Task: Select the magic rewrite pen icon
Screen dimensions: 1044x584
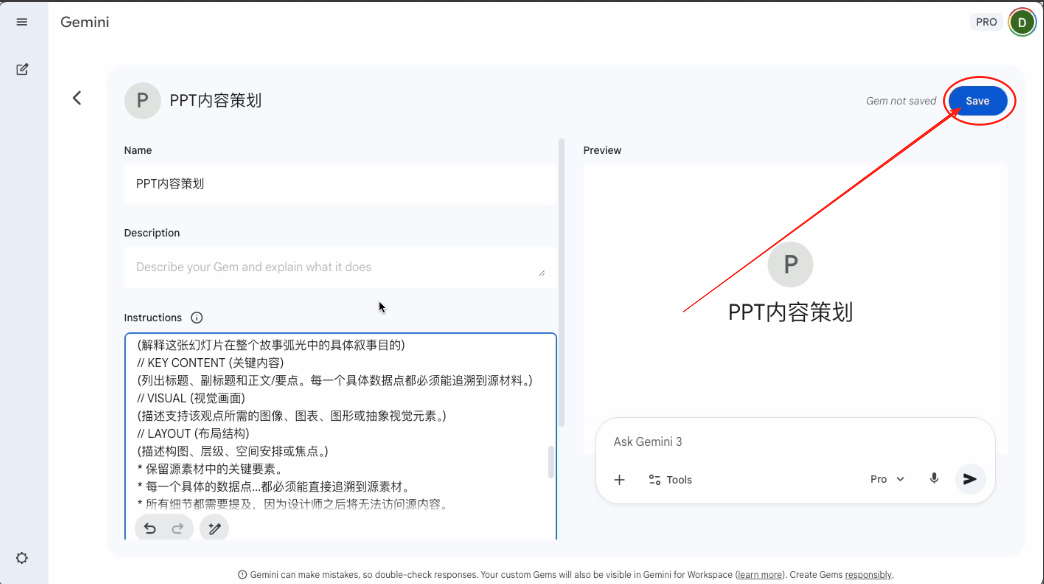Action: coord(214,527)
